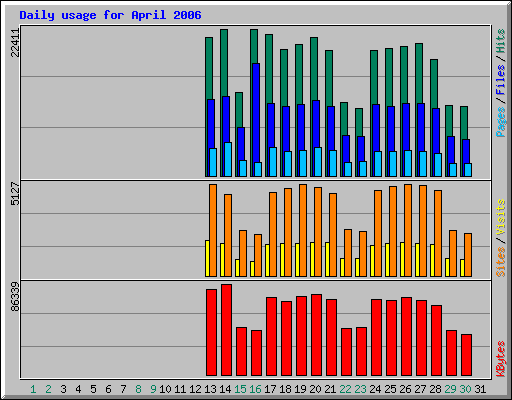The image size is (512, 400).
Task: Click the cyan Pages bar for day 28
Action: tap(438, 165)
